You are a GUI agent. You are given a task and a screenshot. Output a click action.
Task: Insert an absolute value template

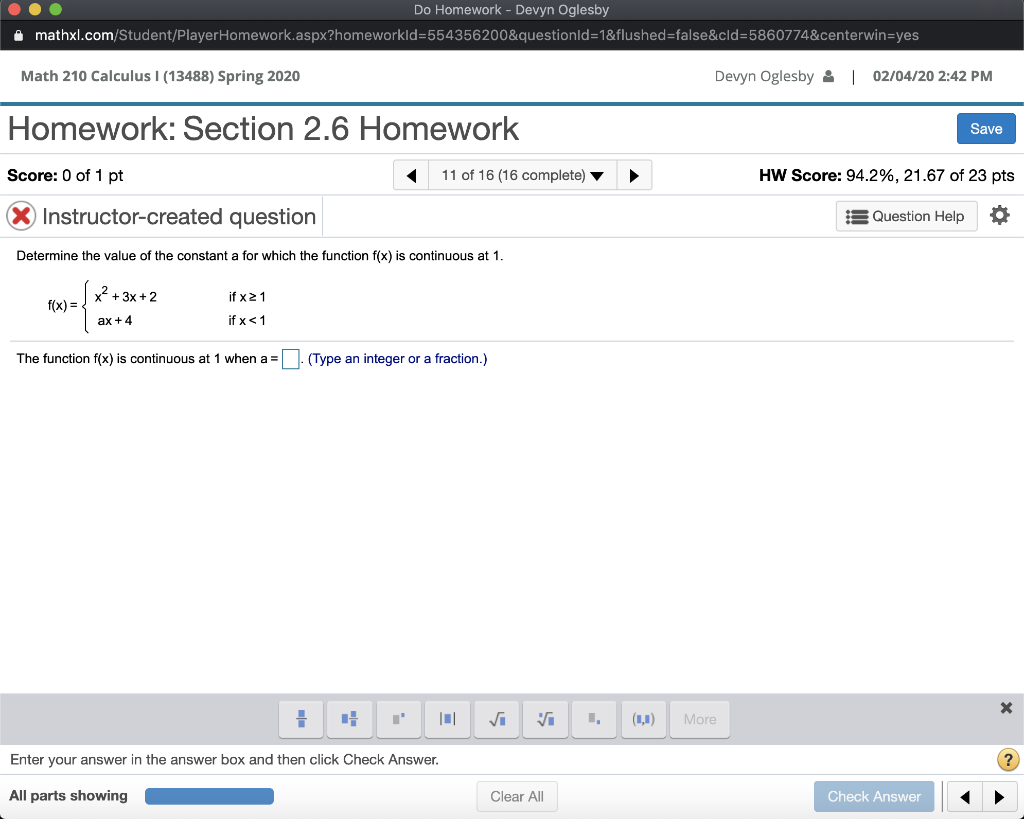point(447,719)
